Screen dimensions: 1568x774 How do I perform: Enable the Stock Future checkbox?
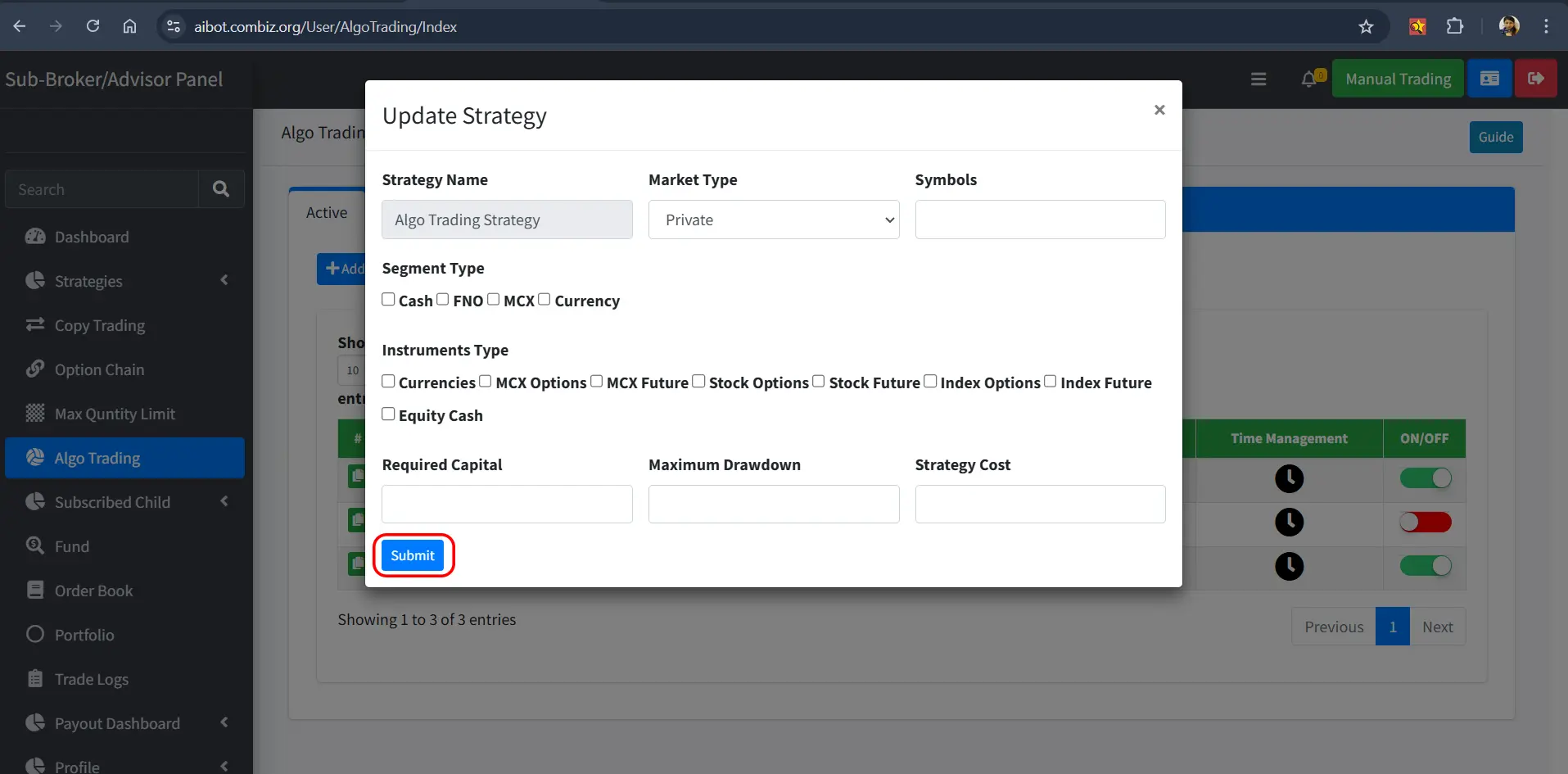click(818, 381)
